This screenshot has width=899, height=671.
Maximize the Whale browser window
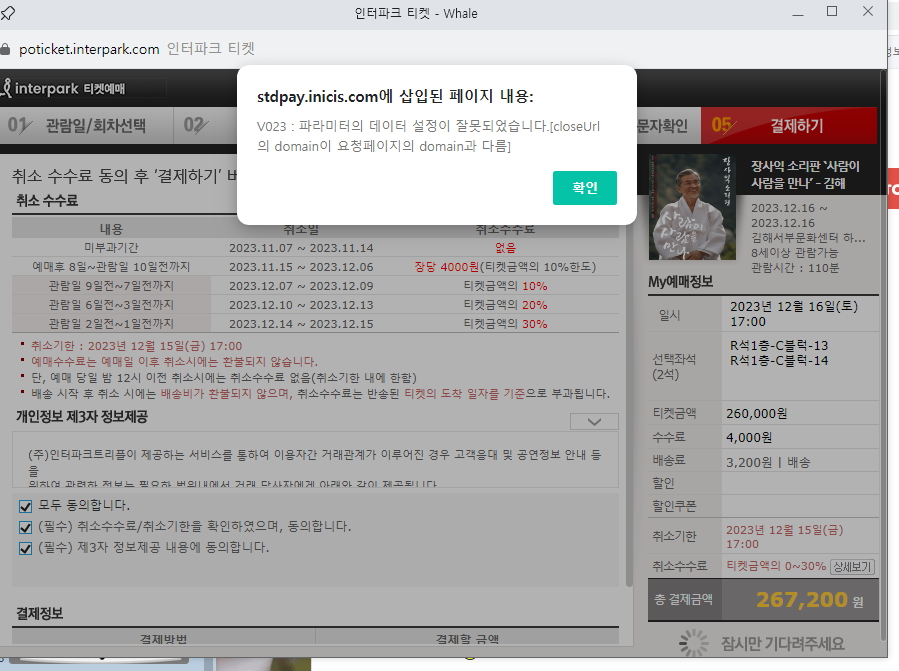[x=832, y=12]
